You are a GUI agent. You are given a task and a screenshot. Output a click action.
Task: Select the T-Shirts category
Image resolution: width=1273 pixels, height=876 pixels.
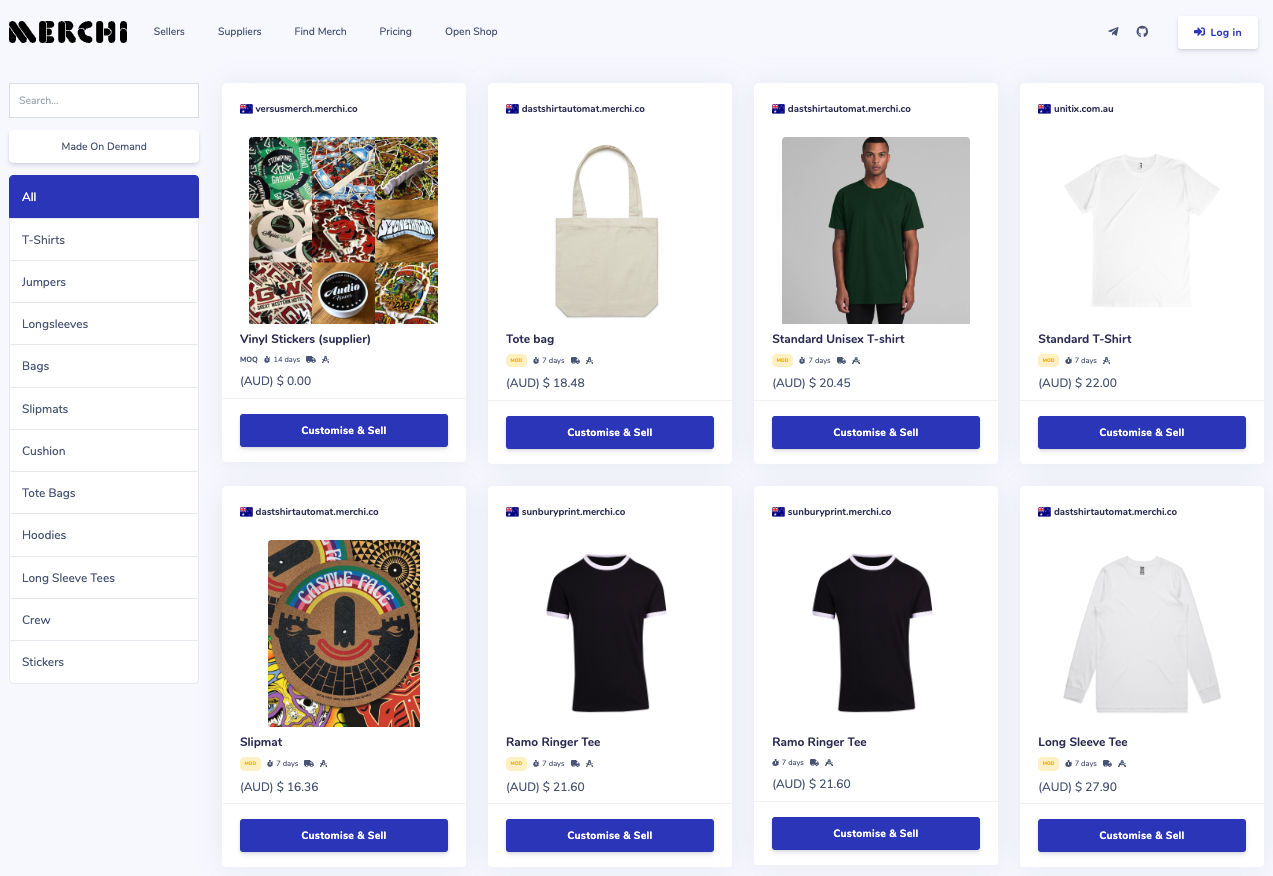[x=104, y=240]
